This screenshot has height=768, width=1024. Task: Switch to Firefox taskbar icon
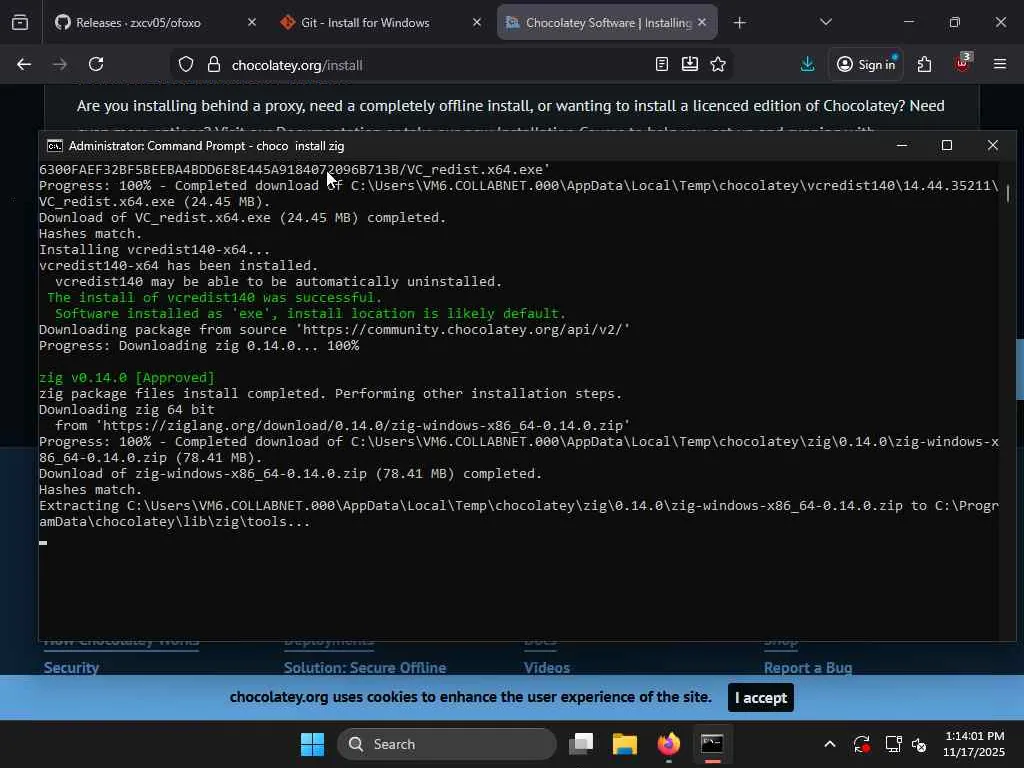668,744
